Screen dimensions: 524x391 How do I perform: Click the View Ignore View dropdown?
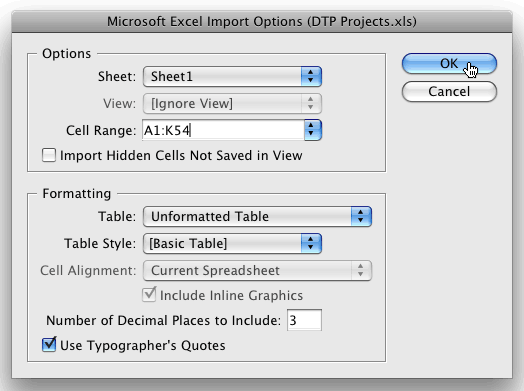tap(232, 103)
